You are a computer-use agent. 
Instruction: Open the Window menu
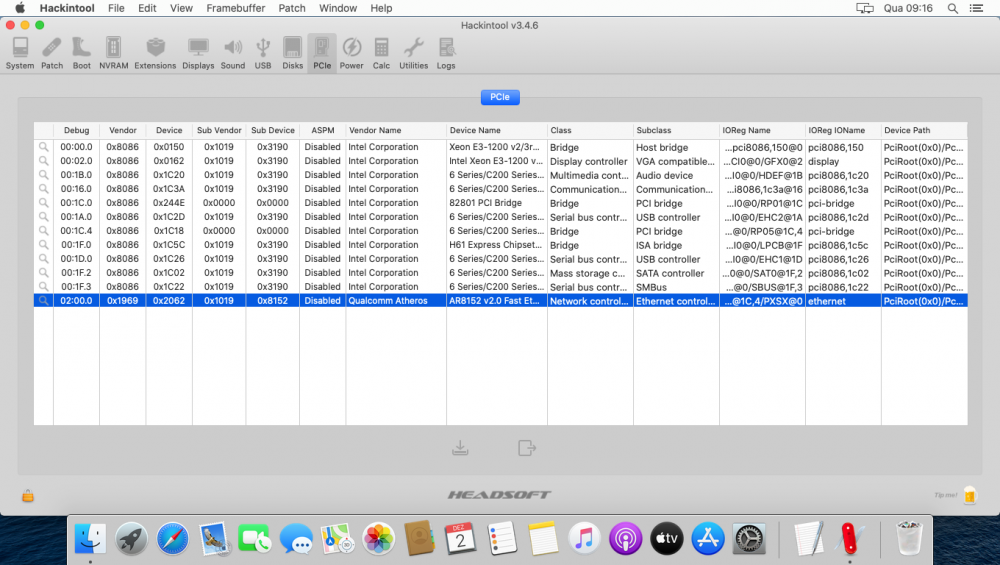338,8
